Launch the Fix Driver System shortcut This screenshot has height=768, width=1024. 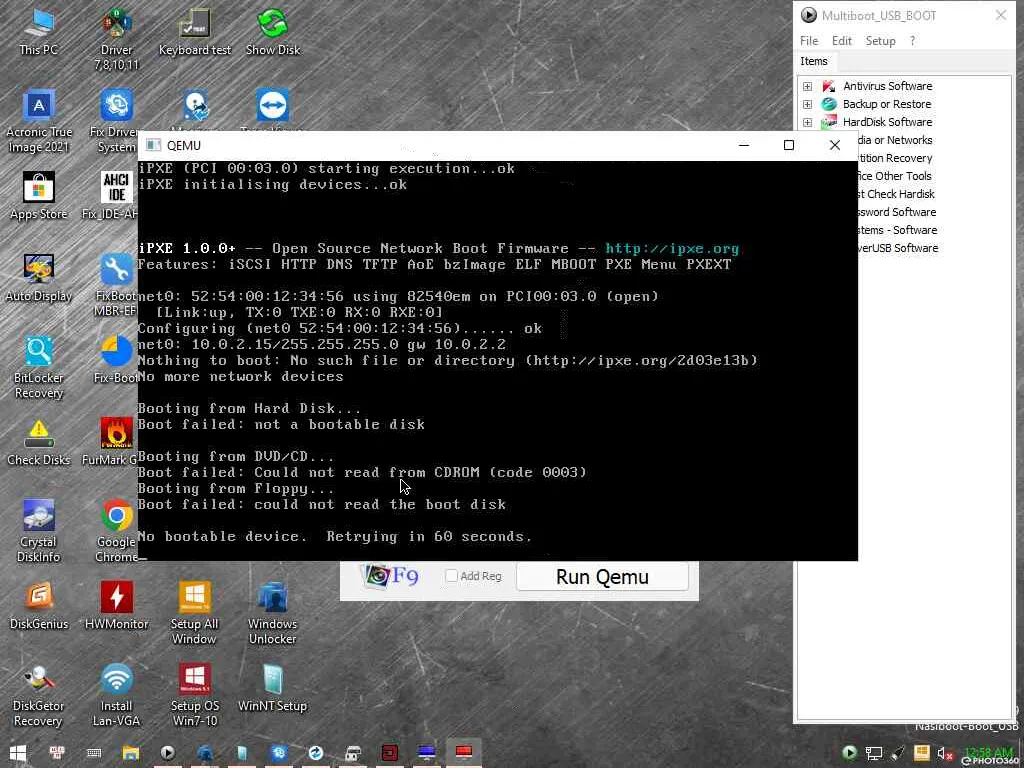click(x=116, y=121)
